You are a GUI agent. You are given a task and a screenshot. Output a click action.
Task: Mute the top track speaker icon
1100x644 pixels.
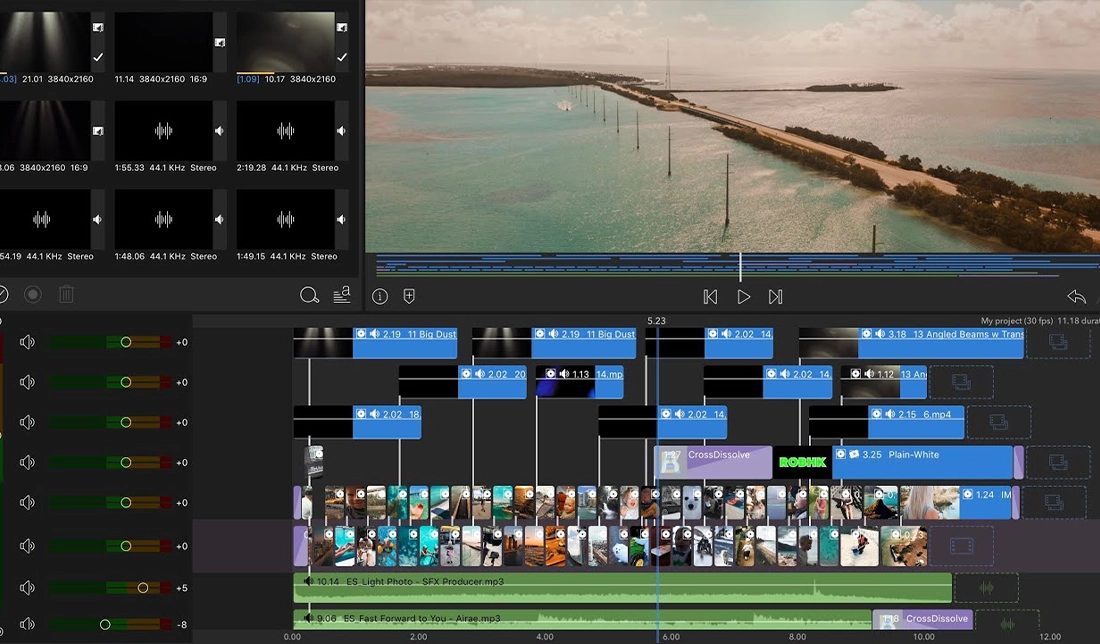27,342
